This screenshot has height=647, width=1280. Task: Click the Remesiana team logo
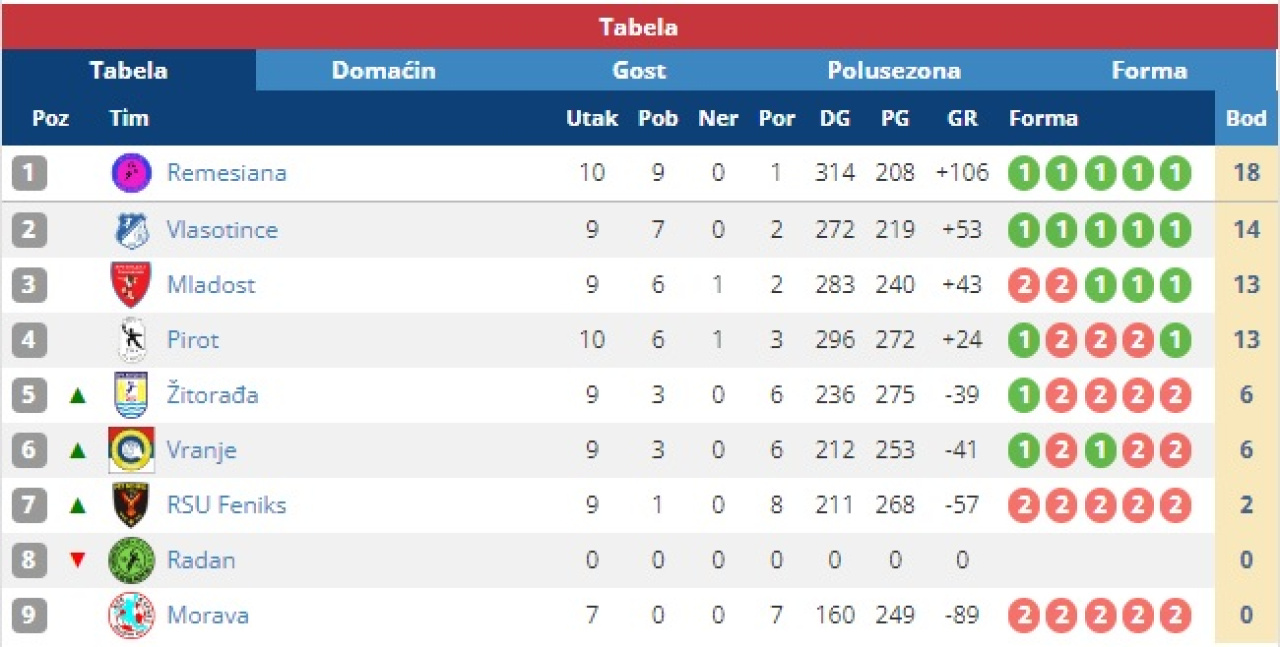pos(131,173)
